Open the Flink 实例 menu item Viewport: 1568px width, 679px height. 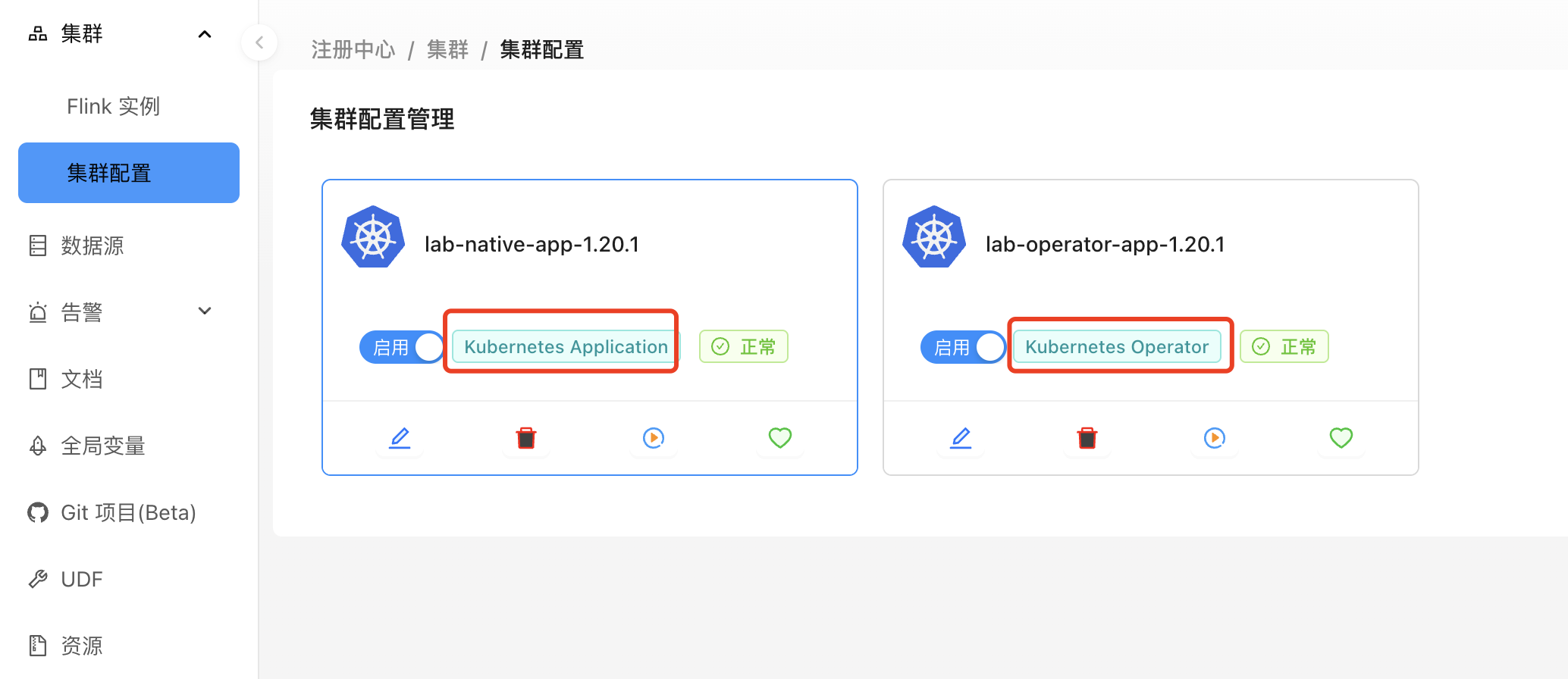[x=113, y=106]
